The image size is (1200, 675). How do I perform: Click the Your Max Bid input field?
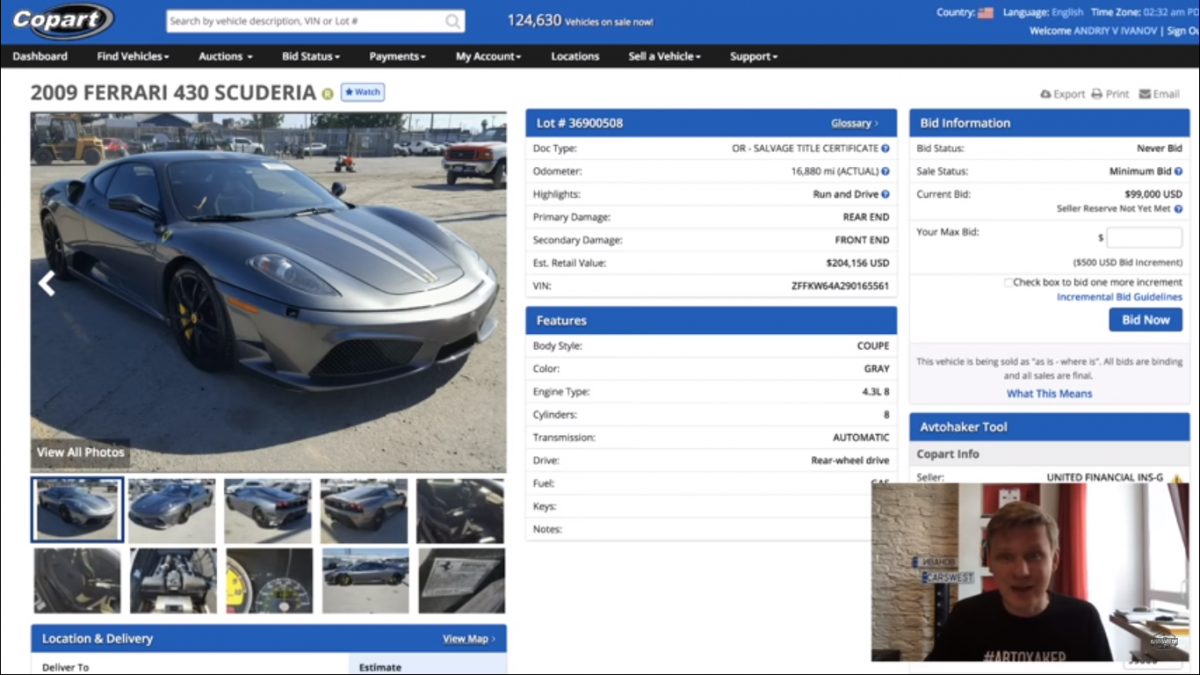pos(1144,238)
